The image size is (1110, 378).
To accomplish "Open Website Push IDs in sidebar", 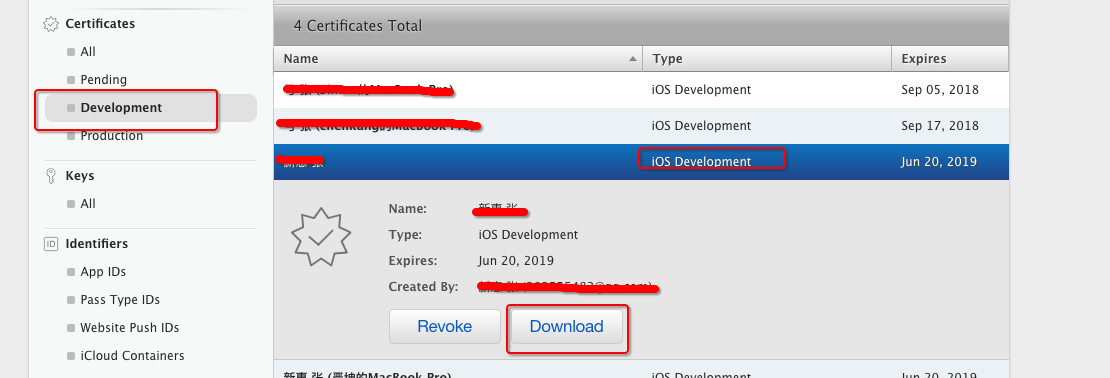I will tap(130, 328).
